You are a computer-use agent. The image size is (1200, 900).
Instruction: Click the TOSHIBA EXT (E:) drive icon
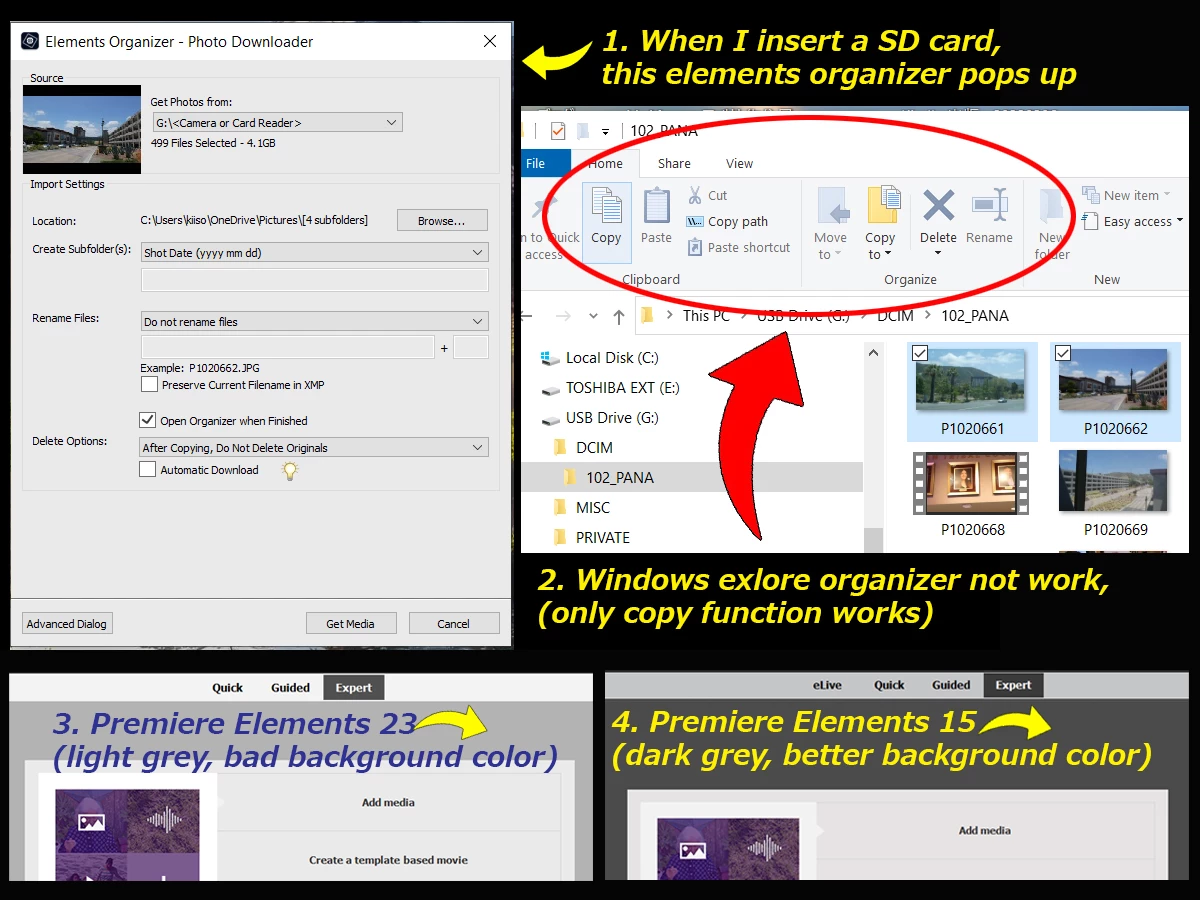[x=550, y=388]
